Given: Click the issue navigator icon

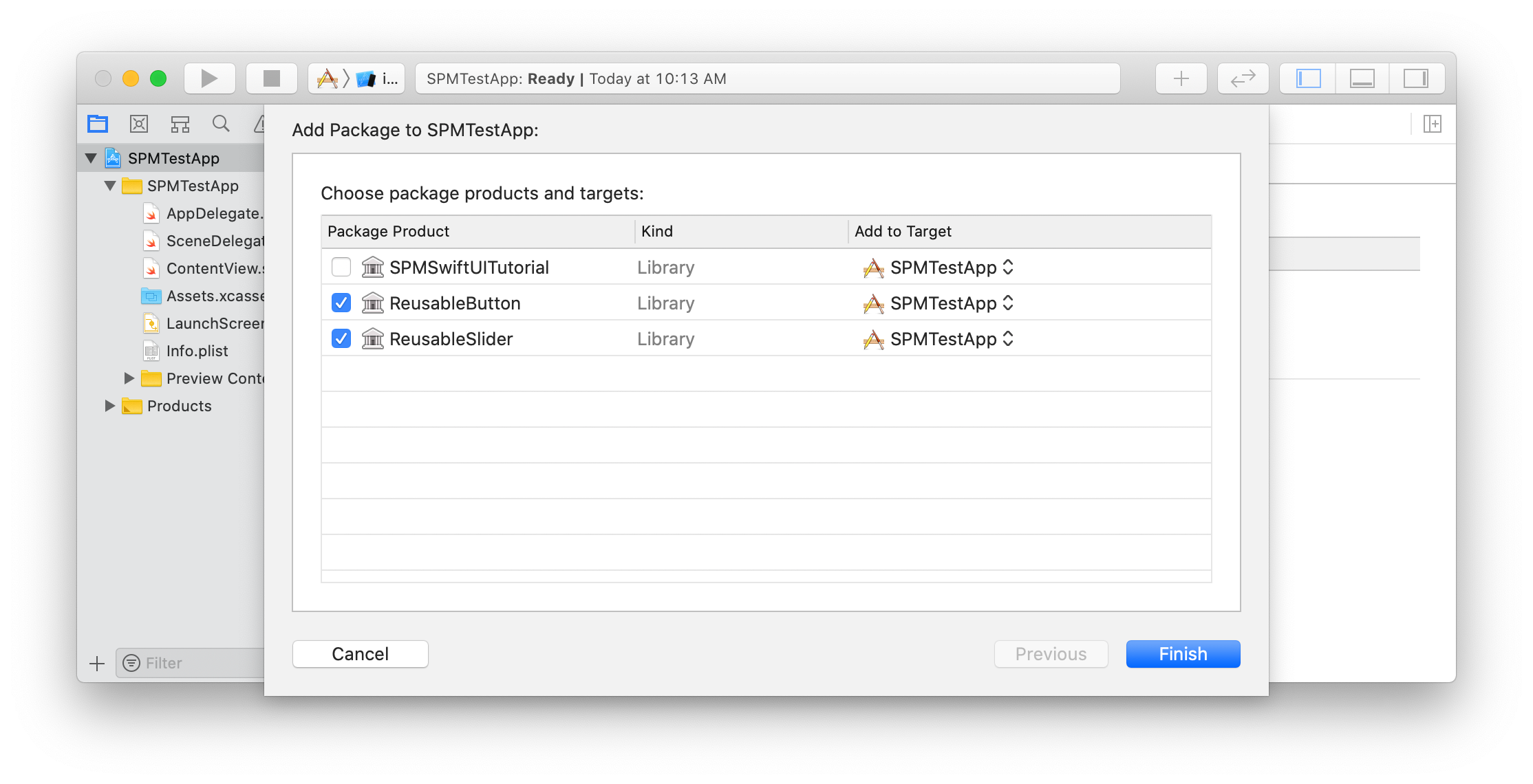Looking at the screenshot, I should click(258, 124).
